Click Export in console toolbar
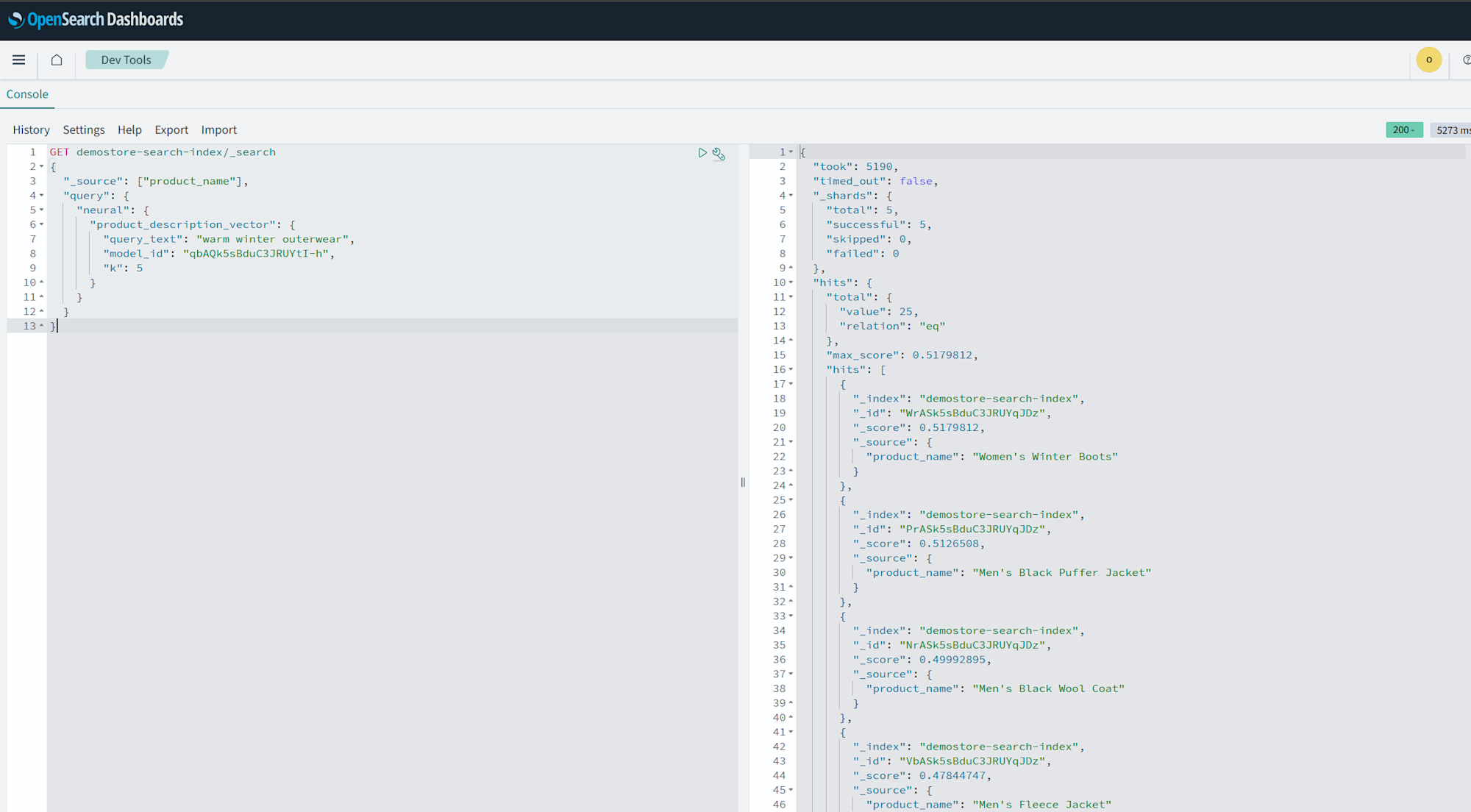 (171, 129)
